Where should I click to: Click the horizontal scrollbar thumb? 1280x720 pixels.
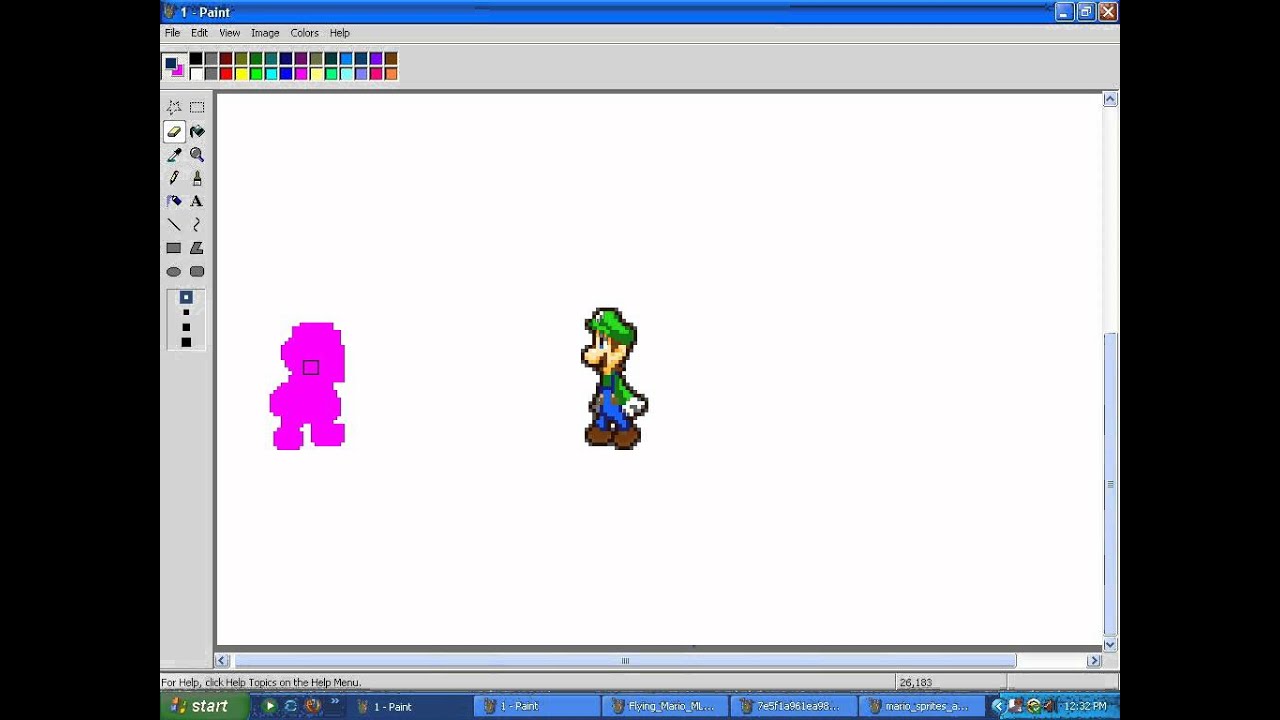[624, 661]
